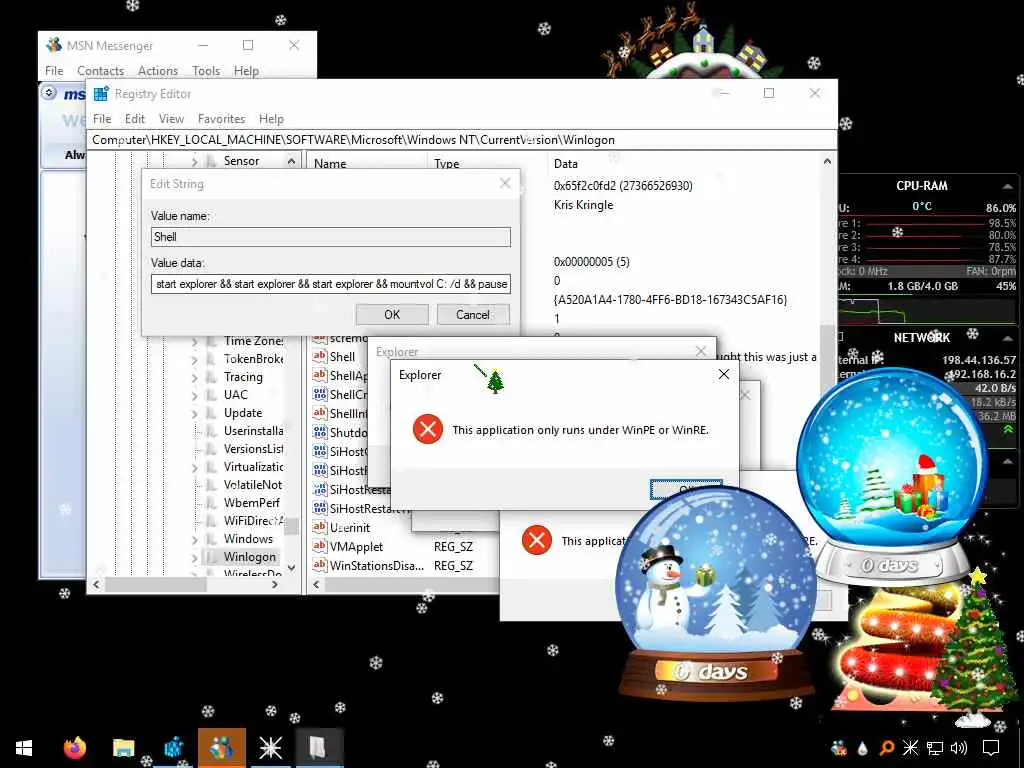Click the WinStationsDisa... value icon
Image resolution: width=1024 pixels, height=768 pixels.
point(319,565)
